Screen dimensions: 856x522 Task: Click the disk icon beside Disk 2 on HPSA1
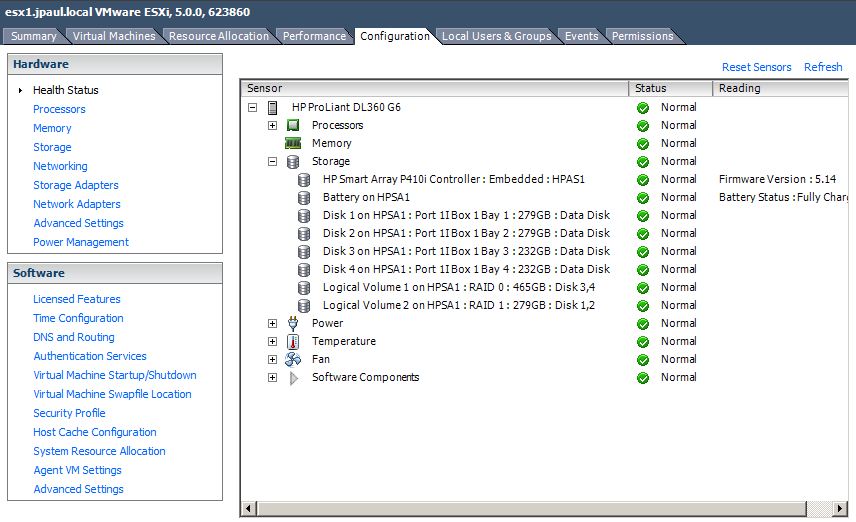[x=304, y=234]
